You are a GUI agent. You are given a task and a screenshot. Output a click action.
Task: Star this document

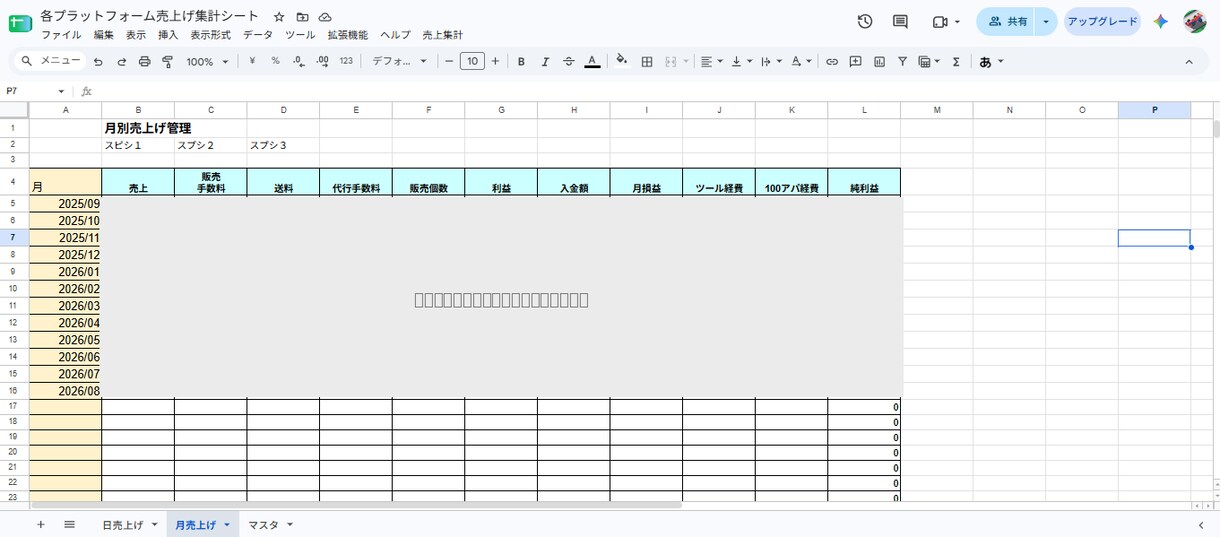[x=279, y=17]
